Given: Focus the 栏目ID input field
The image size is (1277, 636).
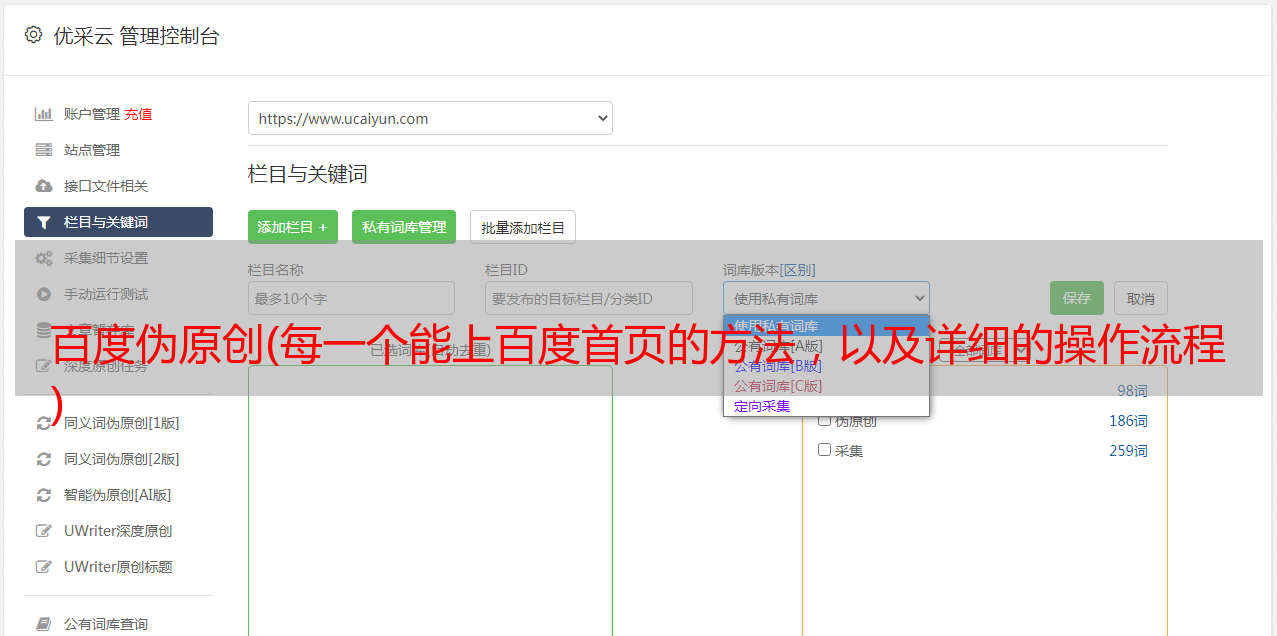Looking at the screenshot, I should tap(589, 298).
